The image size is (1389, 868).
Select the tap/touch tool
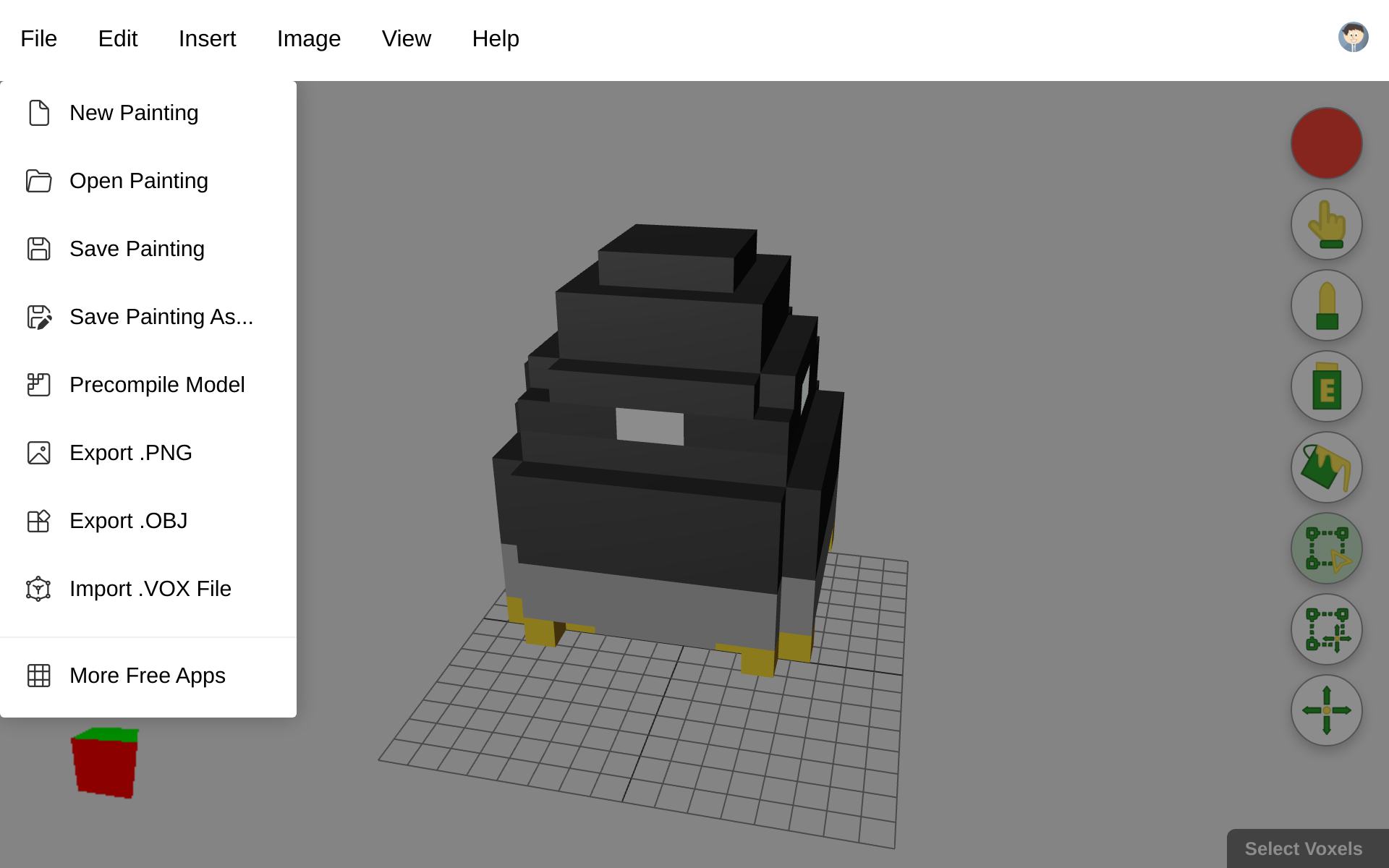click(1327, 224)
